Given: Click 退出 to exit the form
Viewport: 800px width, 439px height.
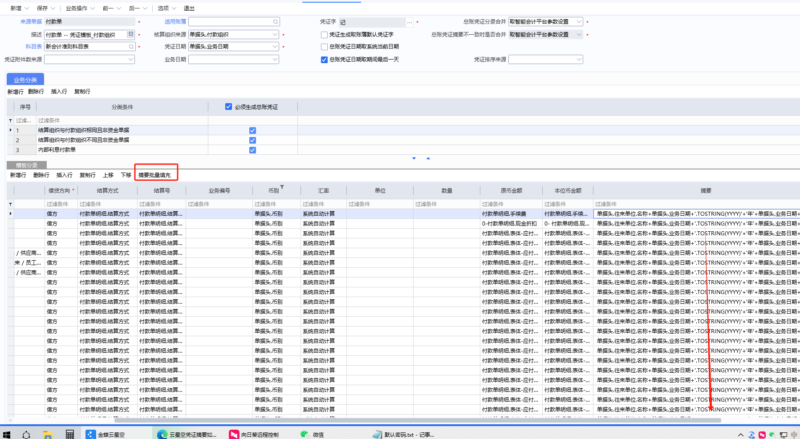Looking at the screenshot, I should point(189,8).
